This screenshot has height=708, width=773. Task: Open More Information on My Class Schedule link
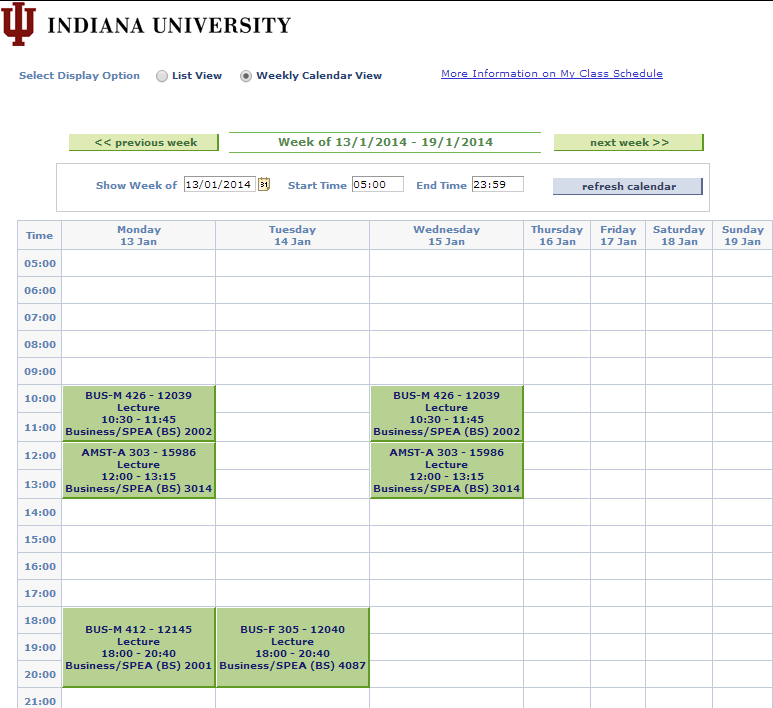pos(552,73)
